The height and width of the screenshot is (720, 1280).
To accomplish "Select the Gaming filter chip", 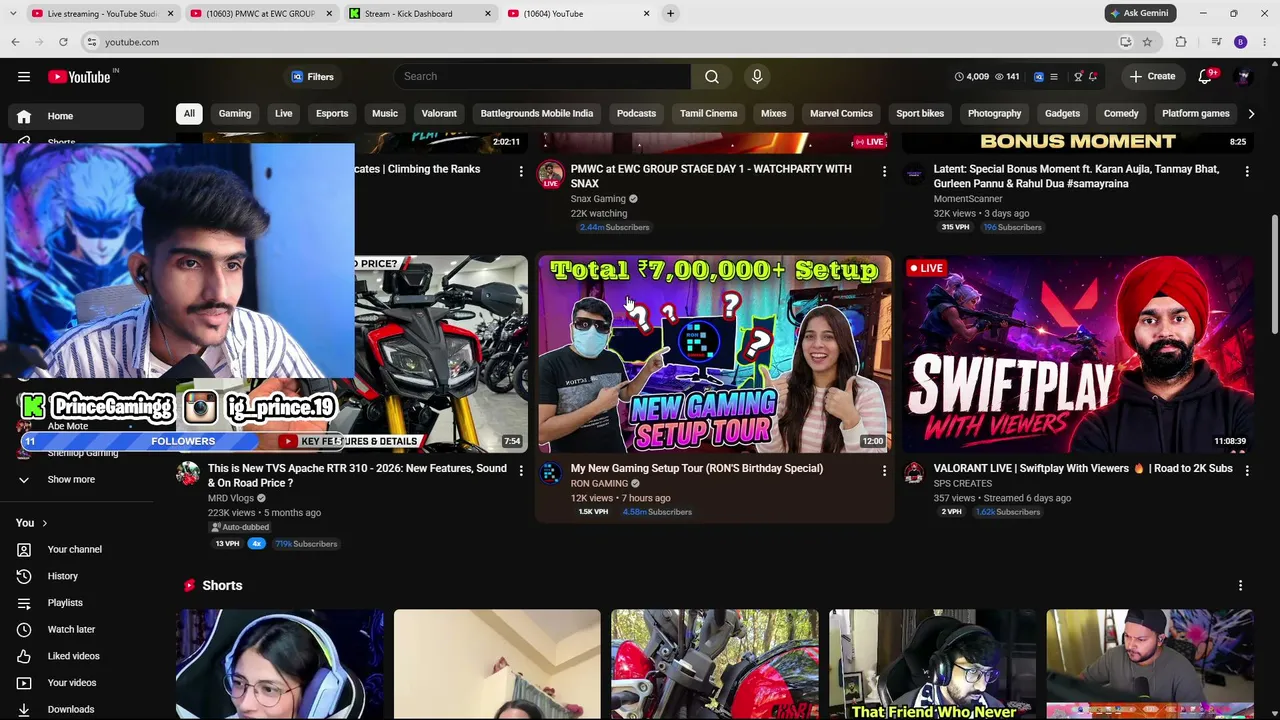I will pyautogui.click(x=235, y=114).
